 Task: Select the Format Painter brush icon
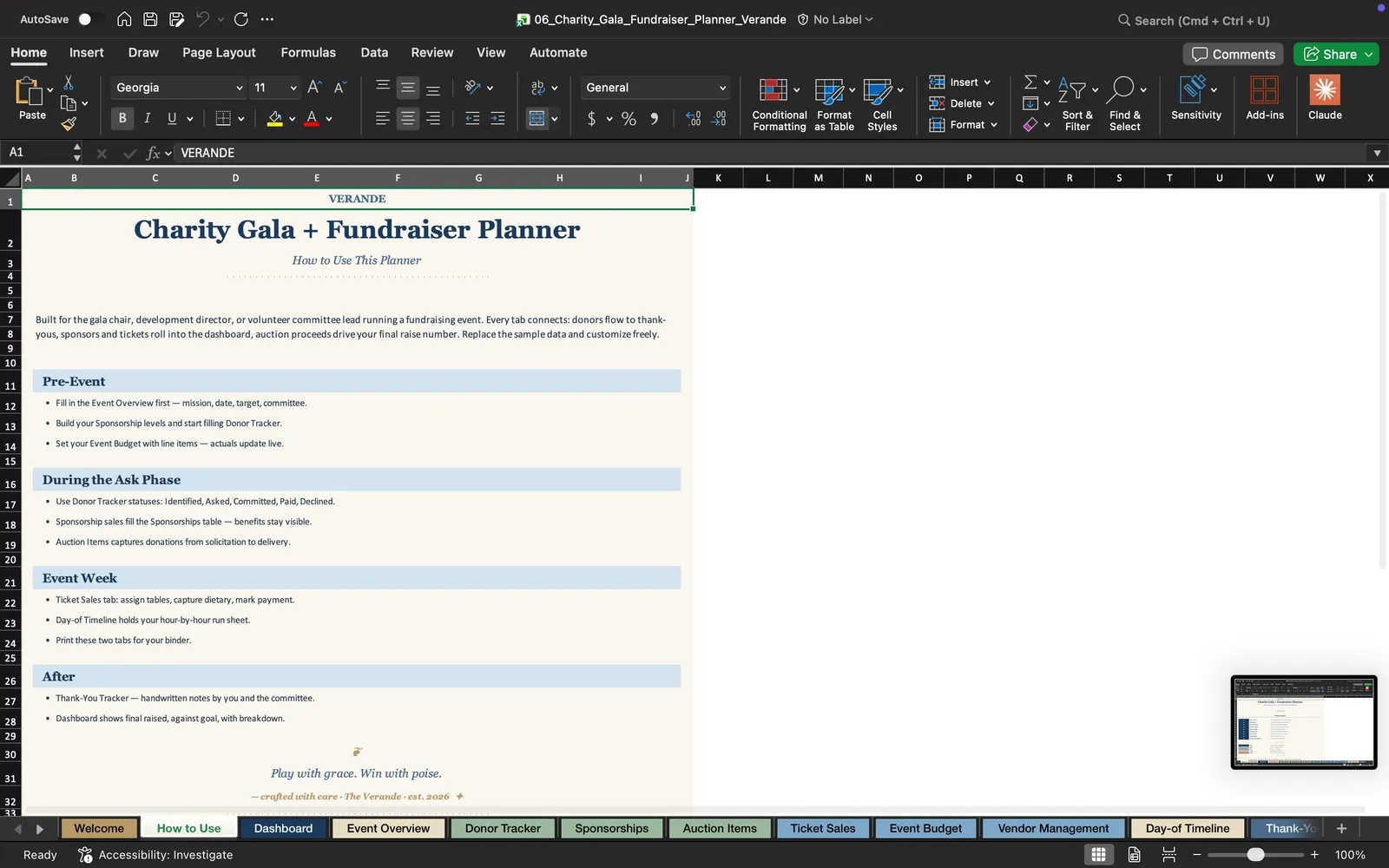pyautogui.click(x=69, y=124)
